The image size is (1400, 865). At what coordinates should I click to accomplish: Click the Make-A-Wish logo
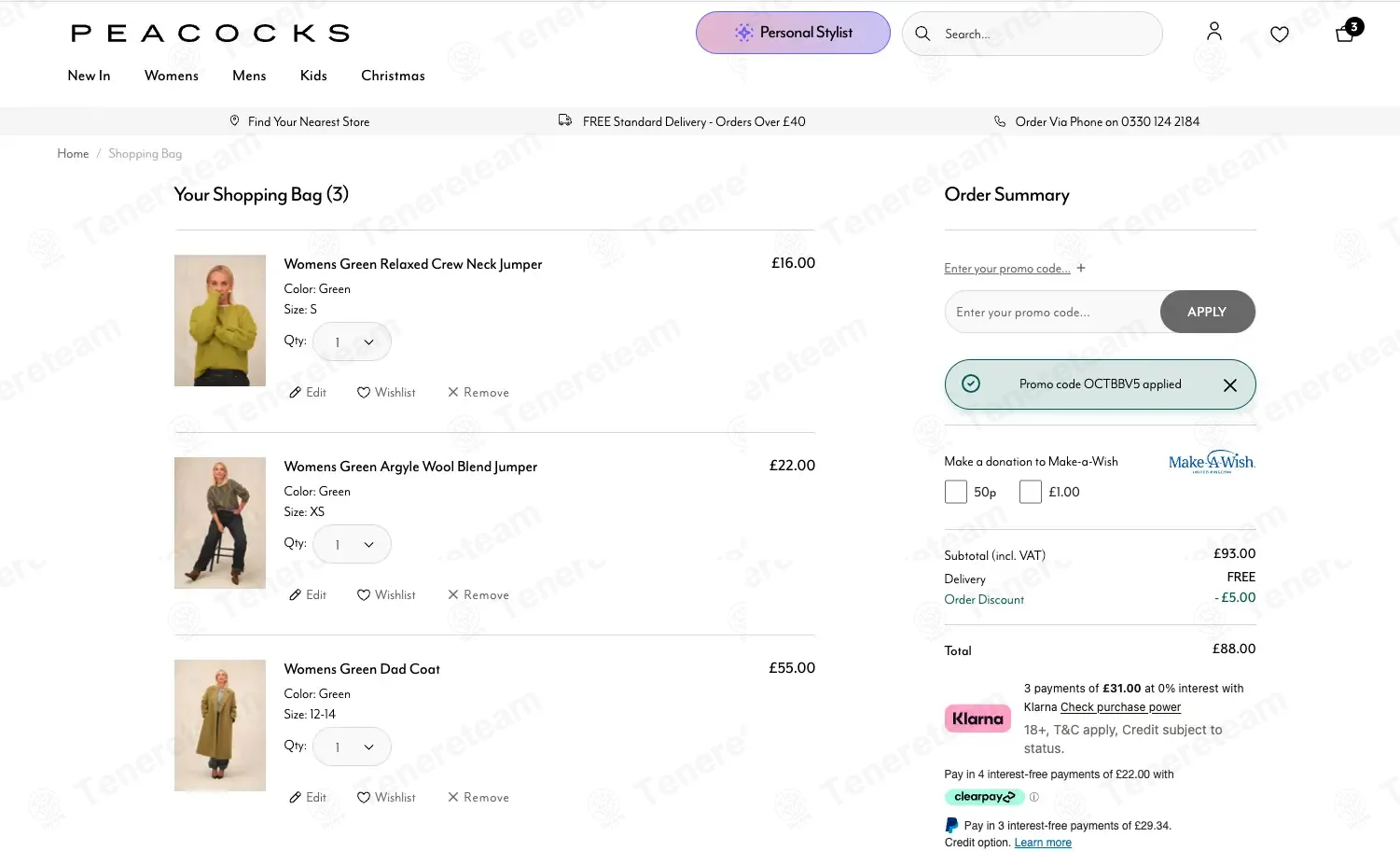tap(1212, 462)
